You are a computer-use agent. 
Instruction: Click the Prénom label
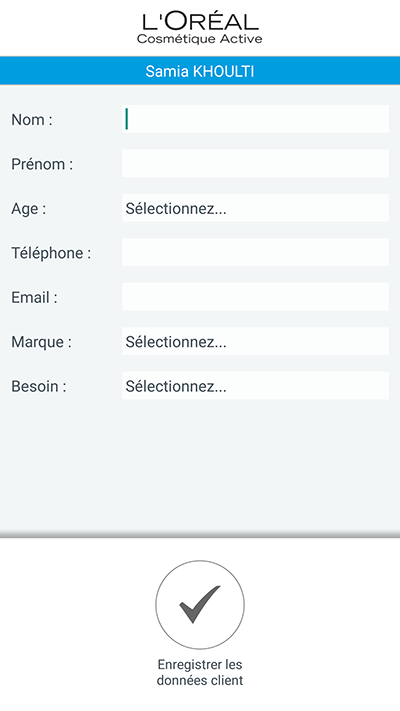(x=42, y=164)
